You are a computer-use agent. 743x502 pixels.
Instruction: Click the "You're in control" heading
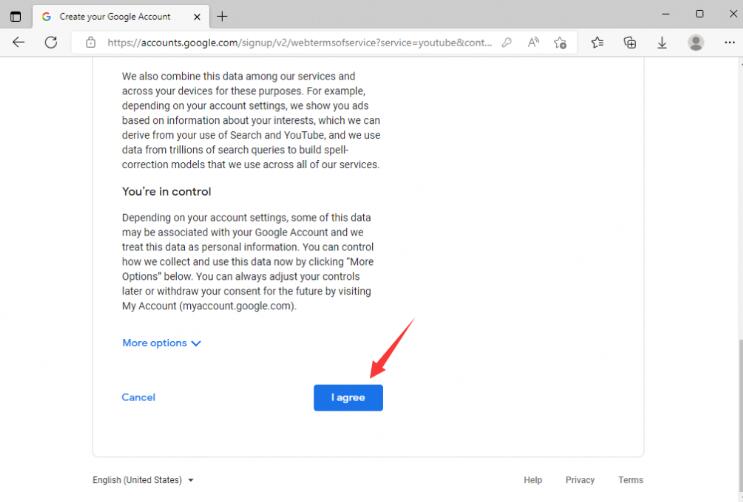(166, 192)
